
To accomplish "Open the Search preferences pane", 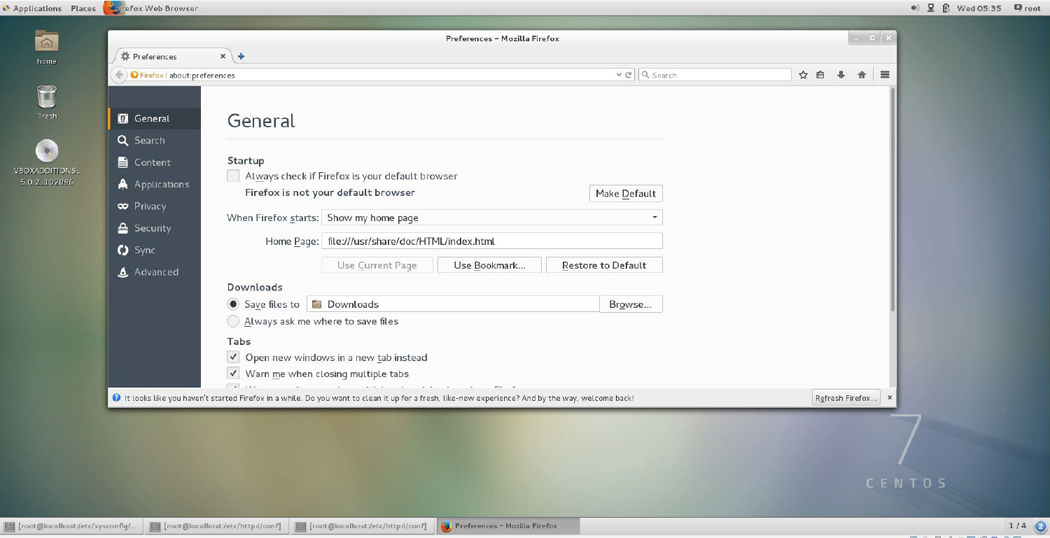I will (x=154, y=141).
